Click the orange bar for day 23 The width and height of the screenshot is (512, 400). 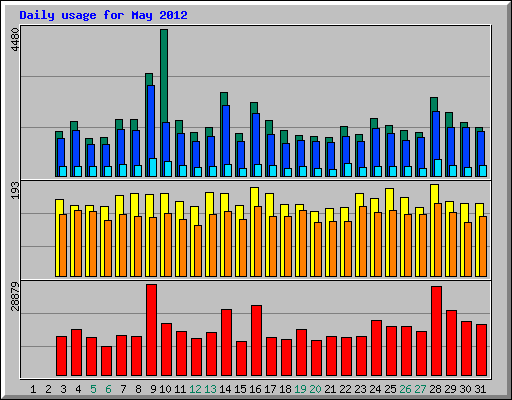point(363,241)
